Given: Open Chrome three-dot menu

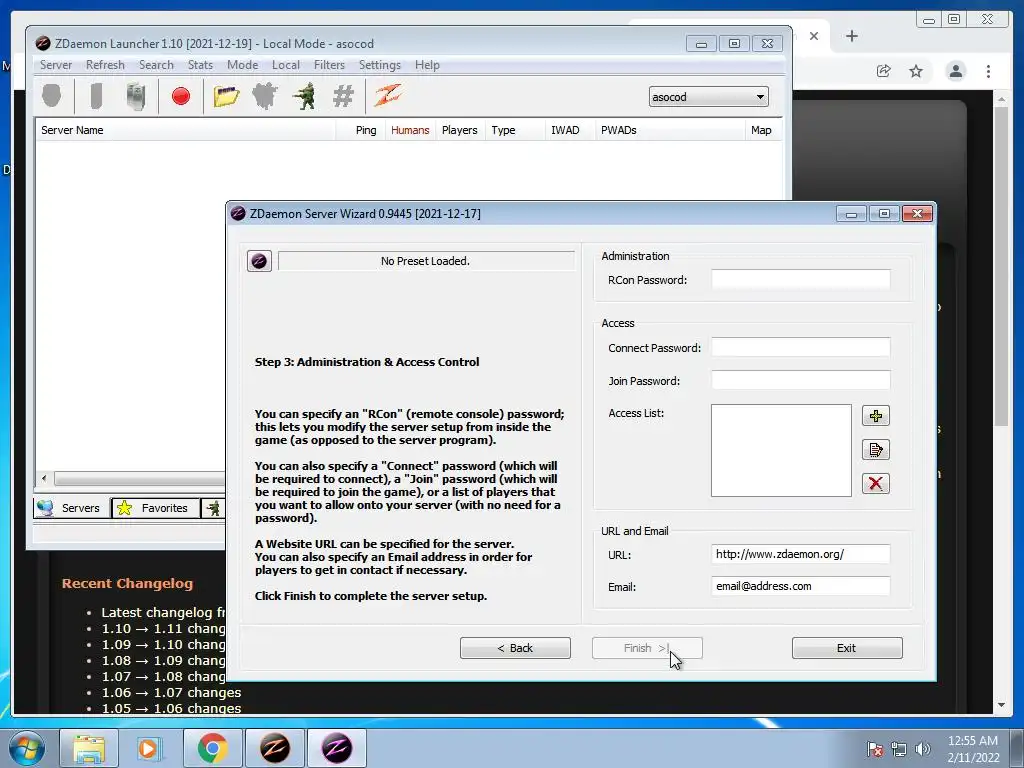Looking at the screenshot, I should click(x=988, y=71).
